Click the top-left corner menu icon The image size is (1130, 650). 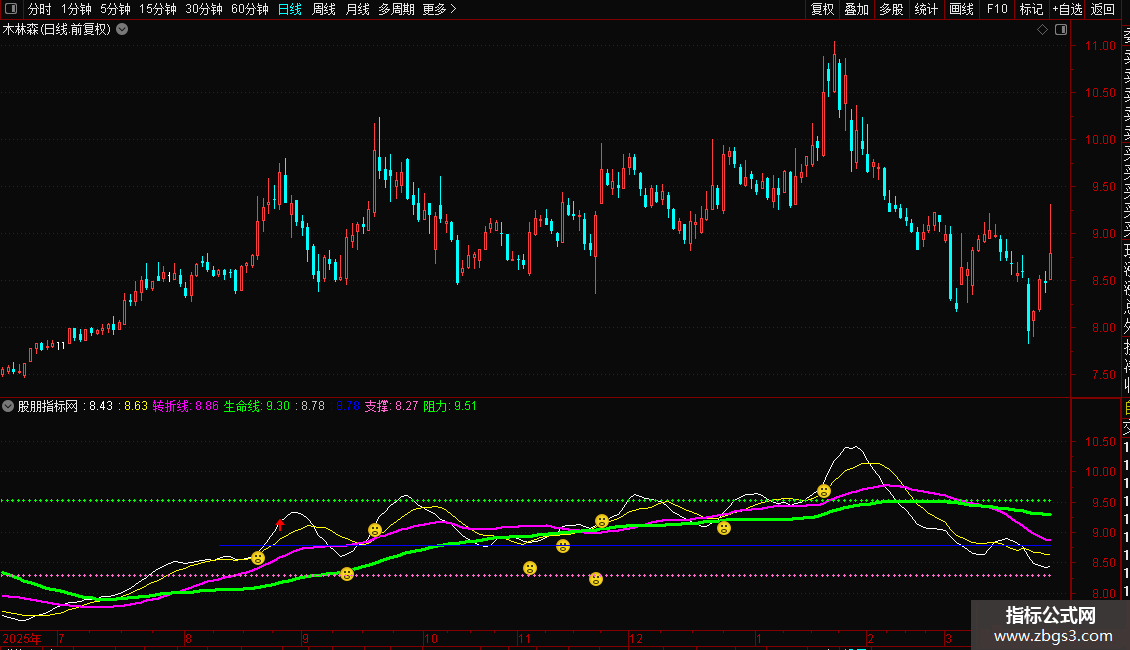tap(12, 10)
